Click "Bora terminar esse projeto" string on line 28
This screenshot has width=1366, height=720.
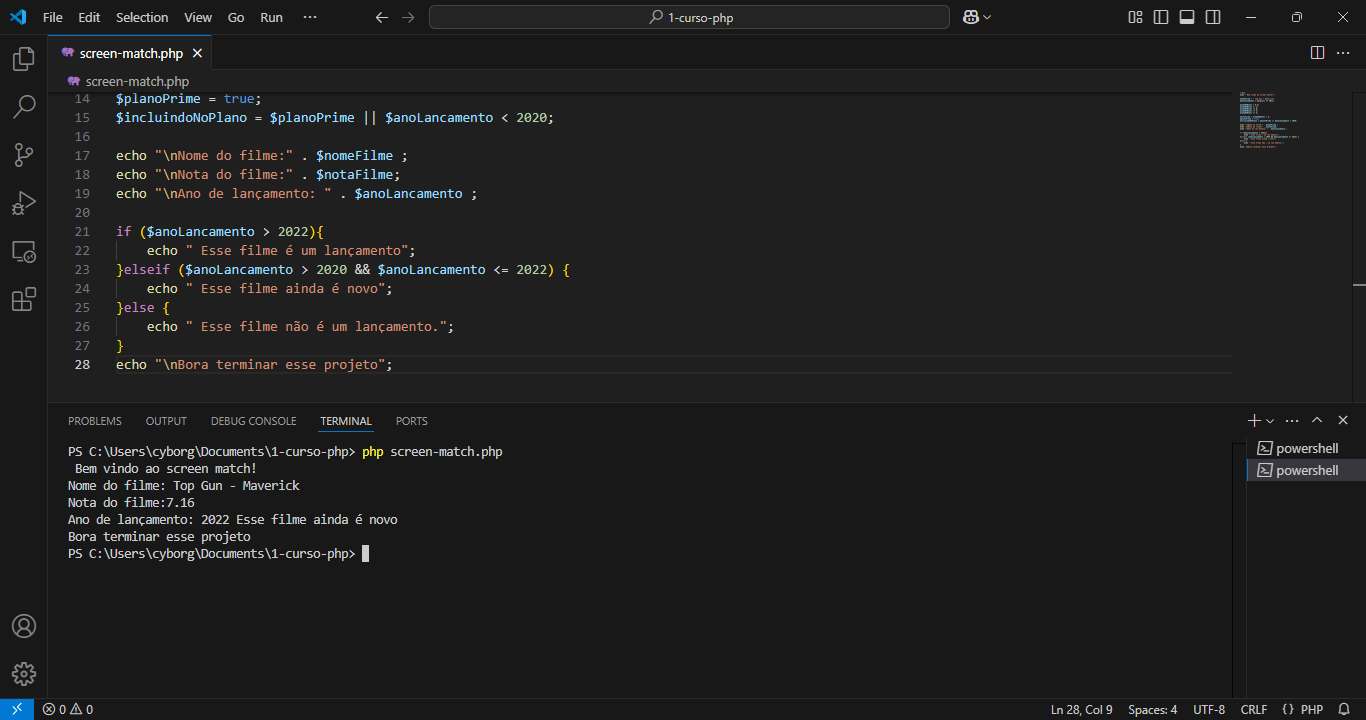coord(270,364)
